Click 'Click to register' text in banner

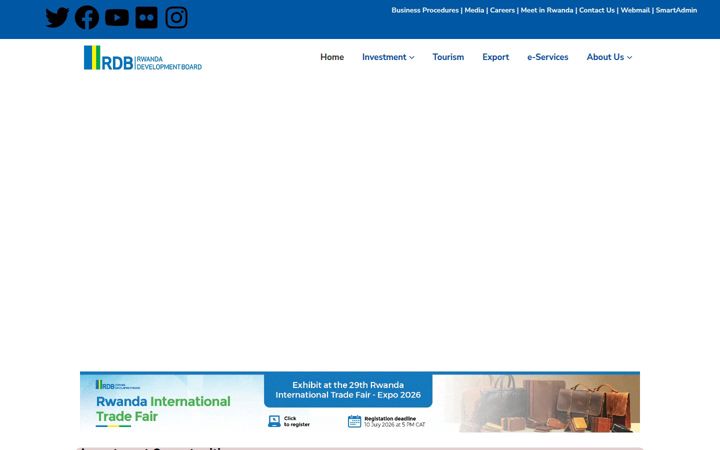(297, 422)
